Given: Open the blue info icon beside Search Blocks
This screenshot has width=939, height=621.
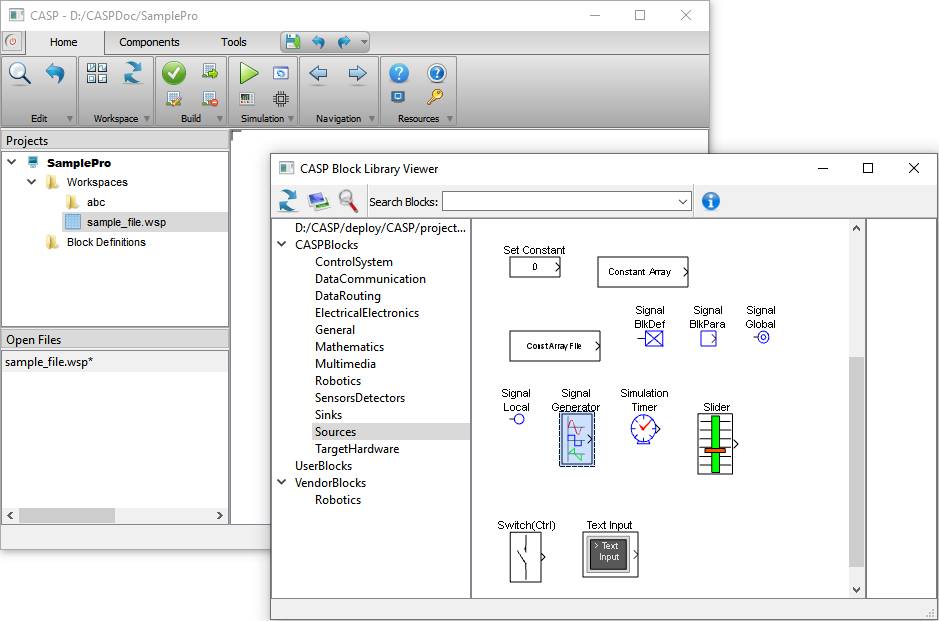Looking at the screenshot, I should [x=711, y=201].
